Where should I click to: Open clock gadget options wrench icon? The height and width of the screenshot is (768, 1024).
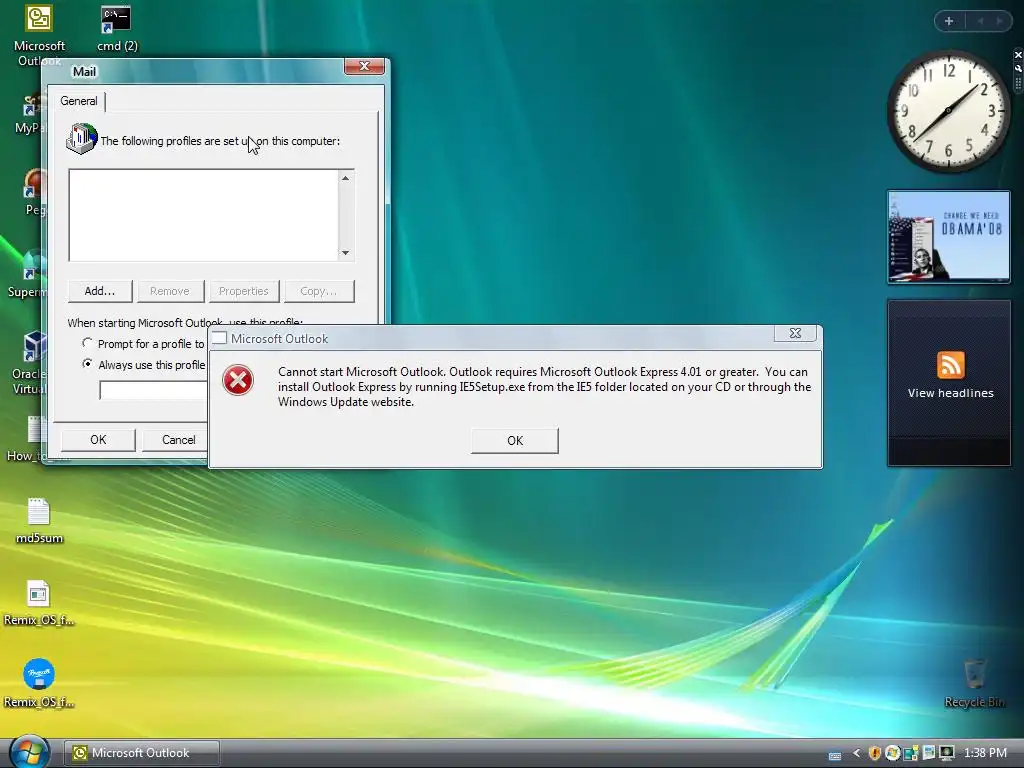(x=1018, y=68)
